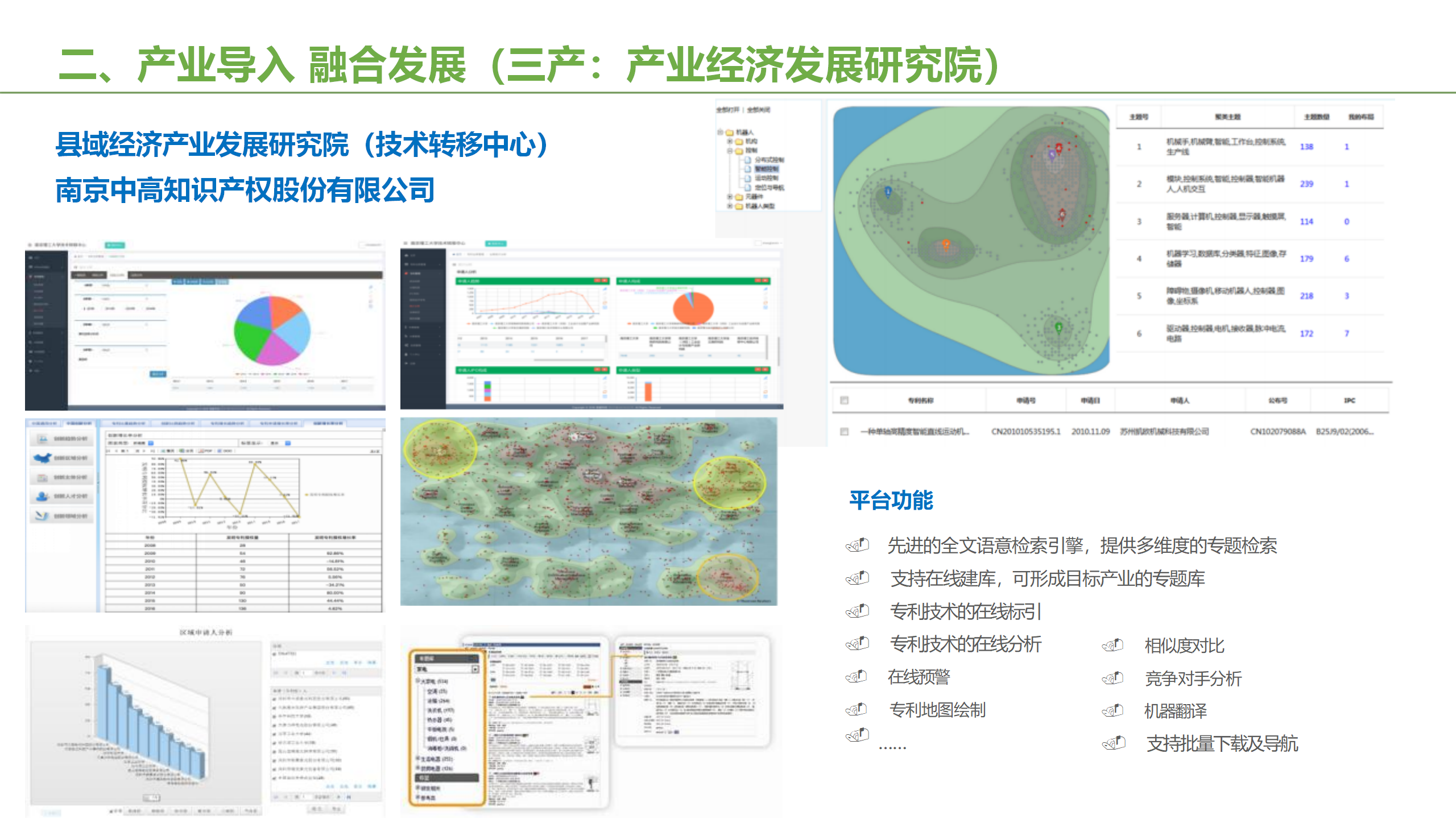Click the hand icon beside 专利地图绘制
The image size is (1456, 819).
856,710
